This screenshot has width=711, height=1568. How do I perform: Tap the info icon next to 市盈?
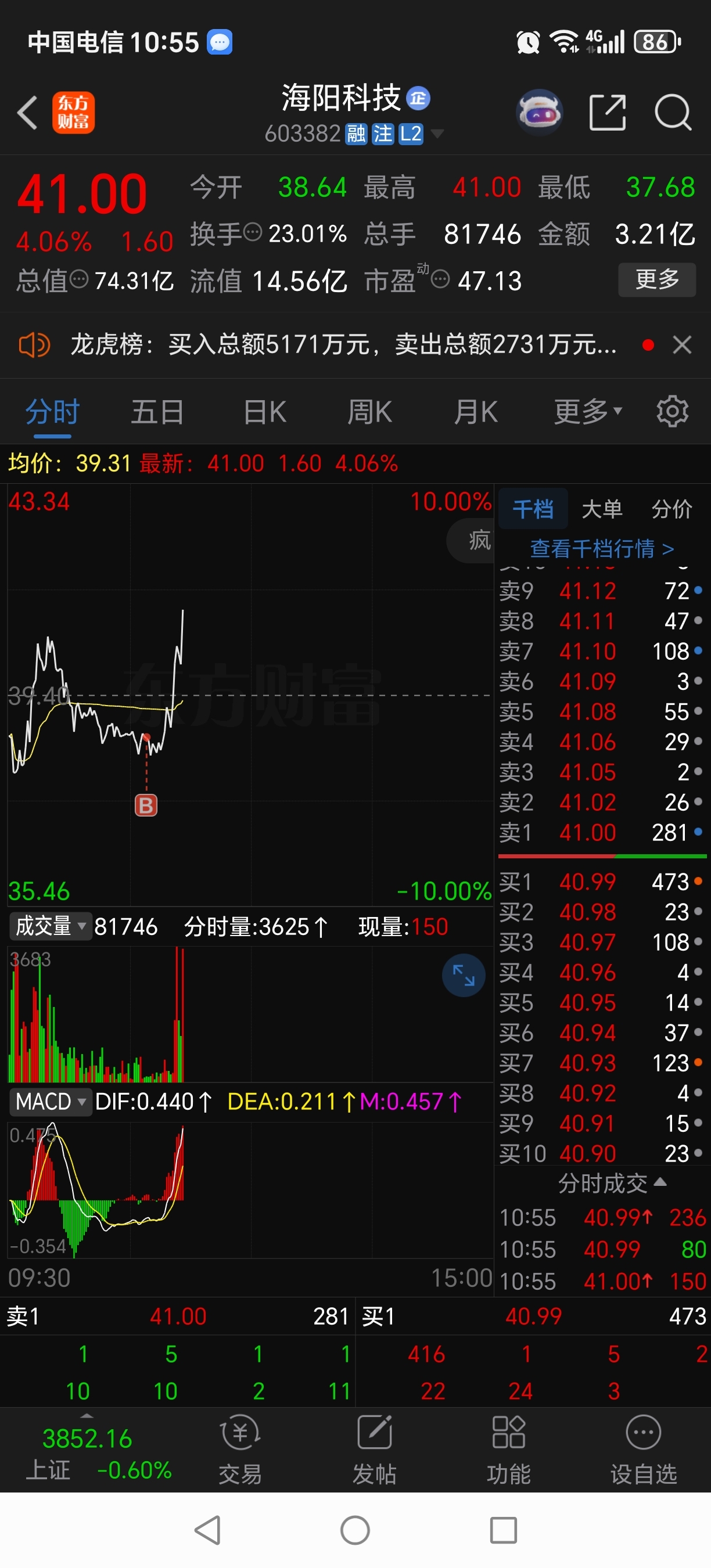pyautogui.click(x=440, y=279)
